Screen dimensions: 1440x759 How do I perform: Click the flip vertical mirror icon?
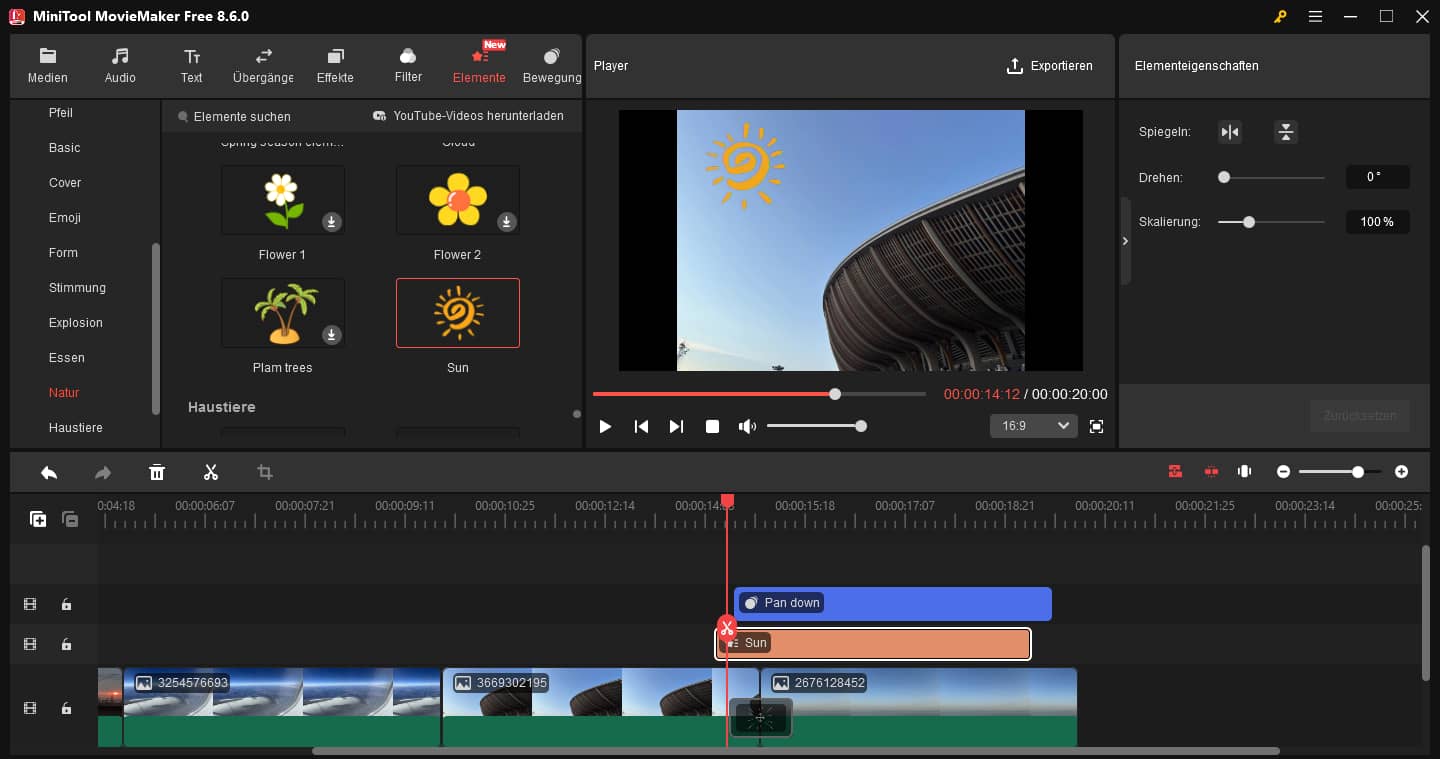click(x=1285, y=132)
